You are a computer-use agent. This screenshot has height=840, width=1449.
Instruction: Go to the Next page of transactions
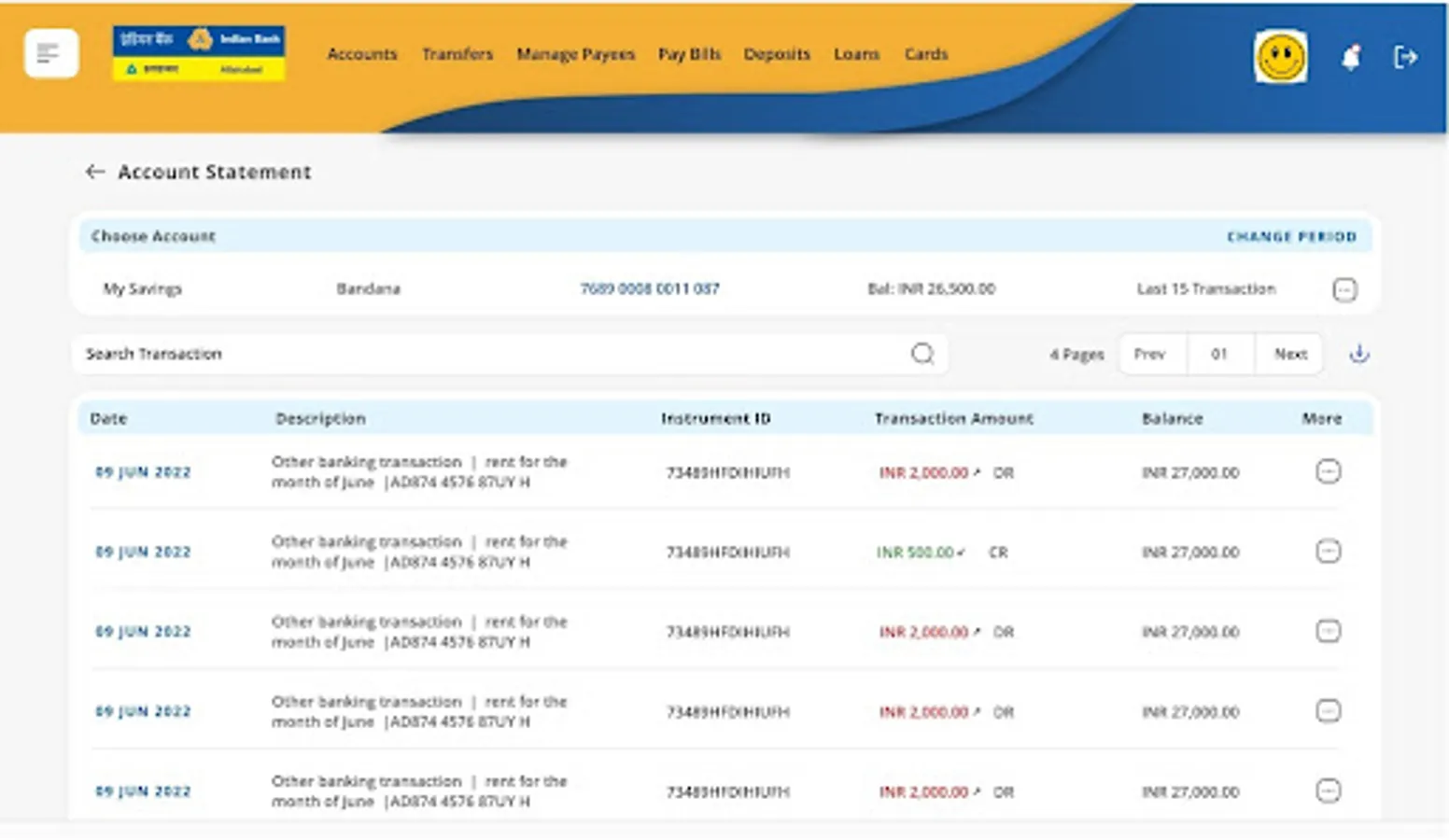pyautogui.click(x=1289, y=354)
